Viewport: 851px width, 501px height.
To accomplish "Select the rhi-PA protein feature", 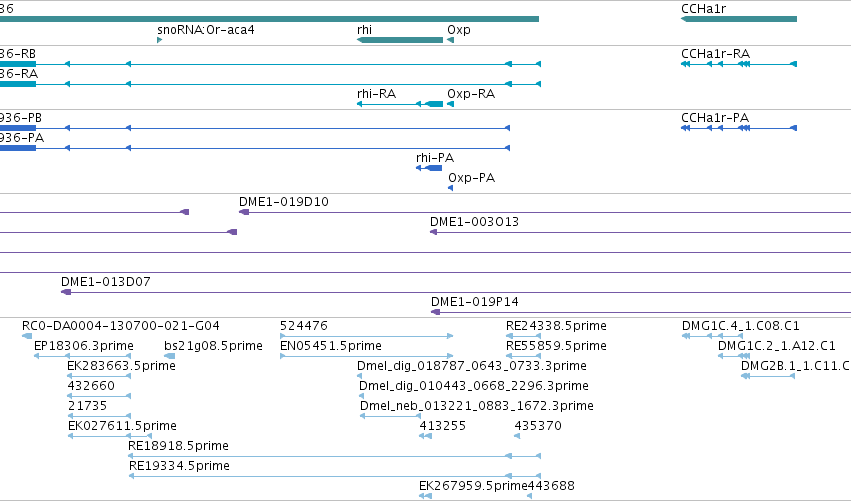I will coord(429,168).
